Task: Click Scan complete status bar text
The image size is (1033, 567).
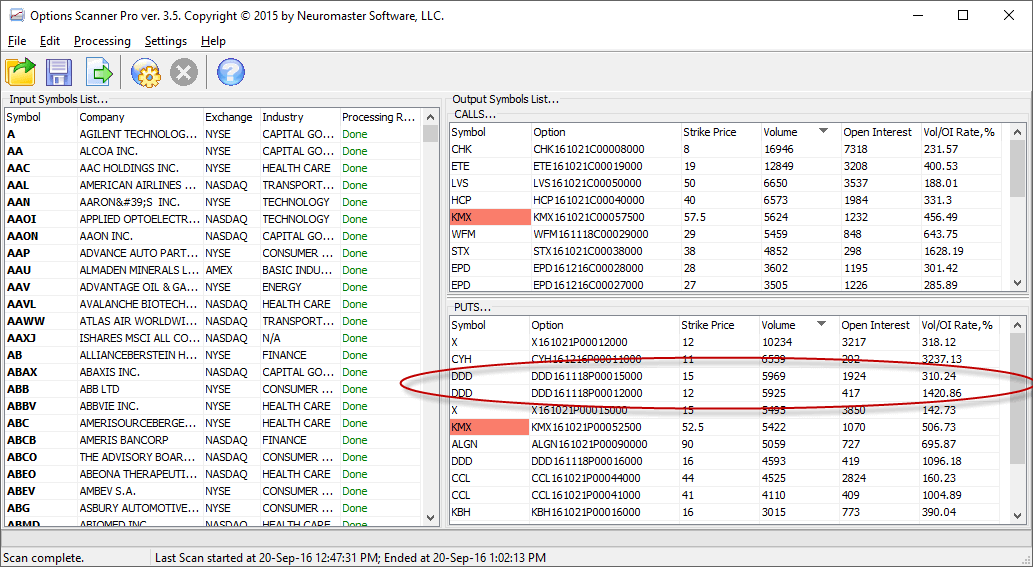Action: pos(43,558)
